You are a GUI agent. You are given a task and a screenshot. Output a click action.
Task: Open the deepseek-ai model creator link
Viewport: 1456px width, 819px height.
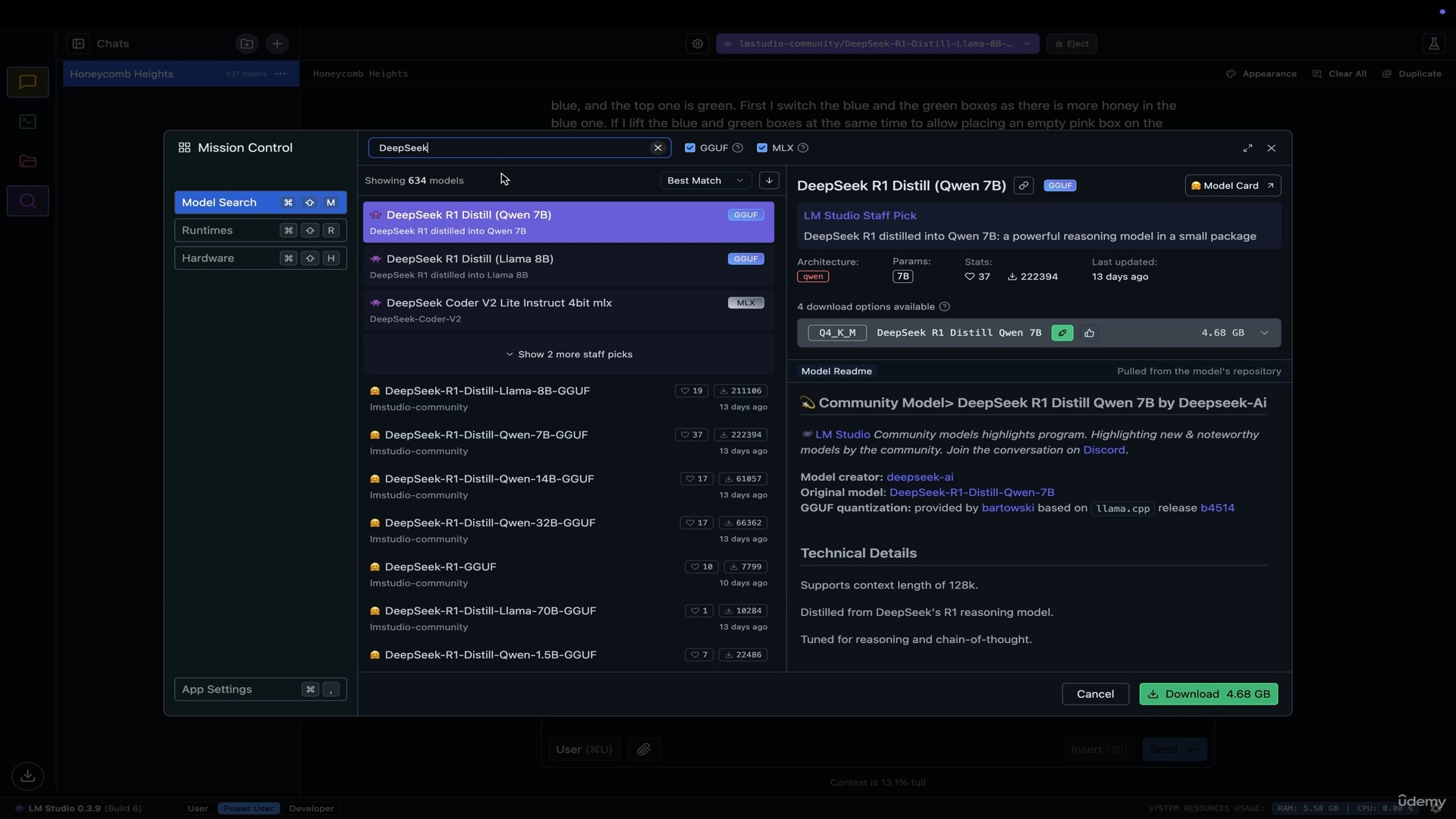(x=920, y=477)
